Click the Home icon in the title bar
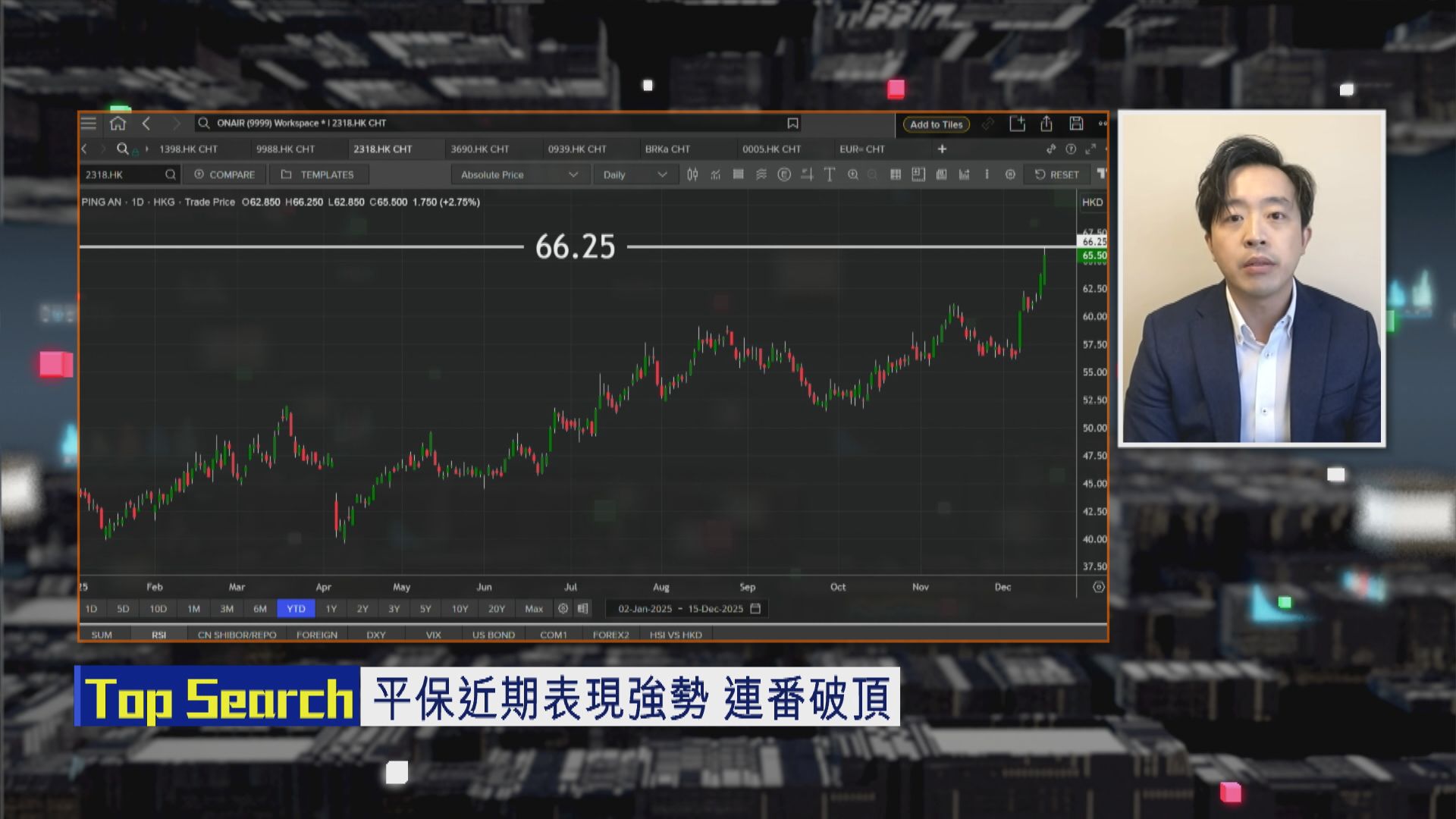Screen dimensions: 1456x819 (118, 123)
